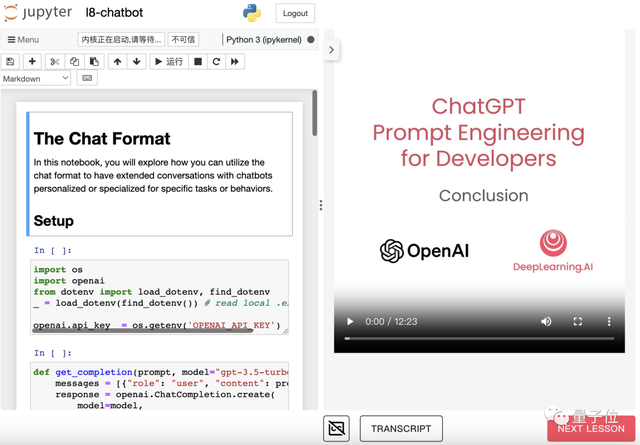Image resolution: width=640 pixels, height=445 pixels.
Task: Collapse the panel using the chevron arrow
Action: [x=331, y=49]
